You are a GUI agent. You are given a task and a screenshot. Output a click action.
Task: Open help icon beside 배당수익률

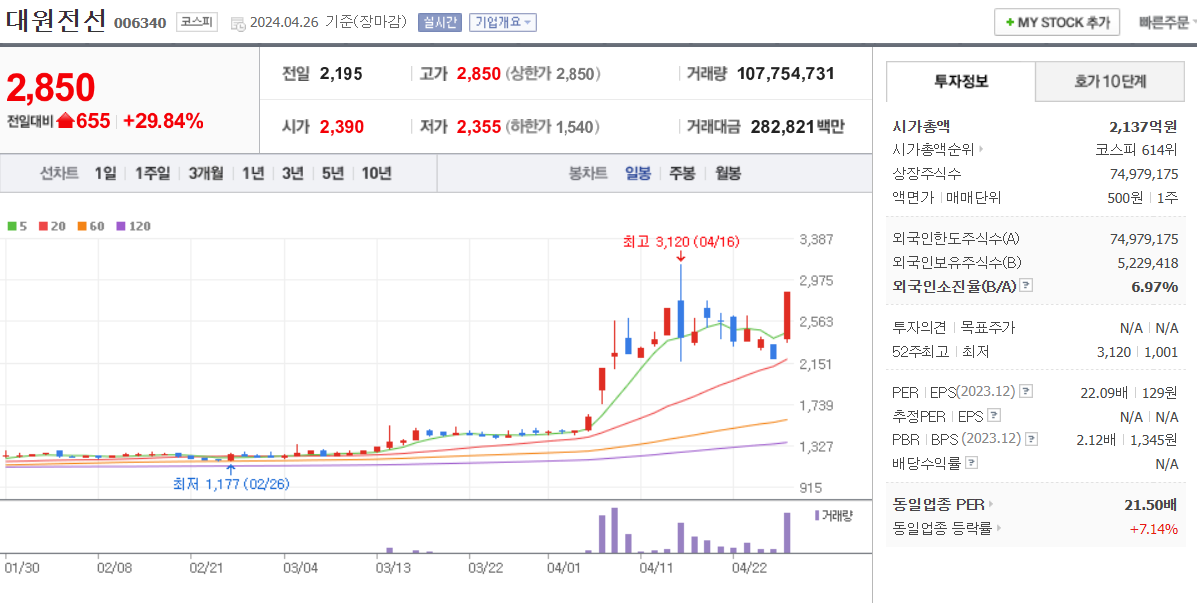click(972, 463)
